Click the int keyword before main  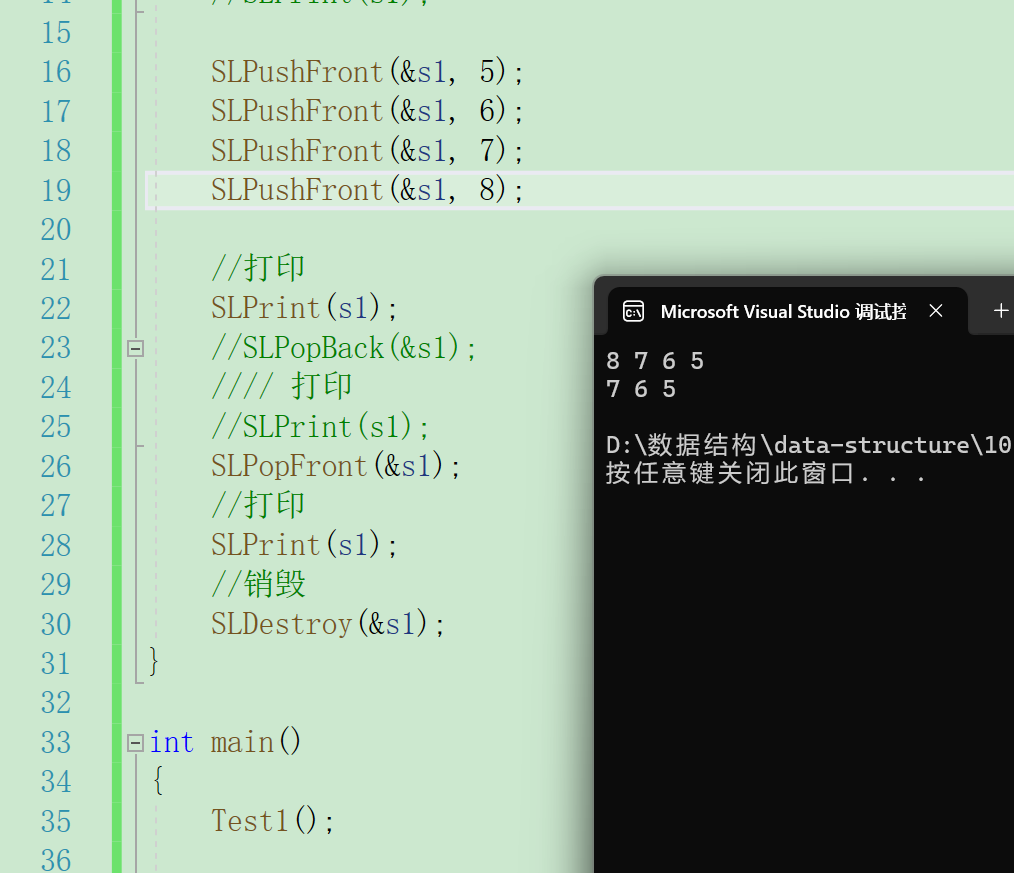(172, 742)
